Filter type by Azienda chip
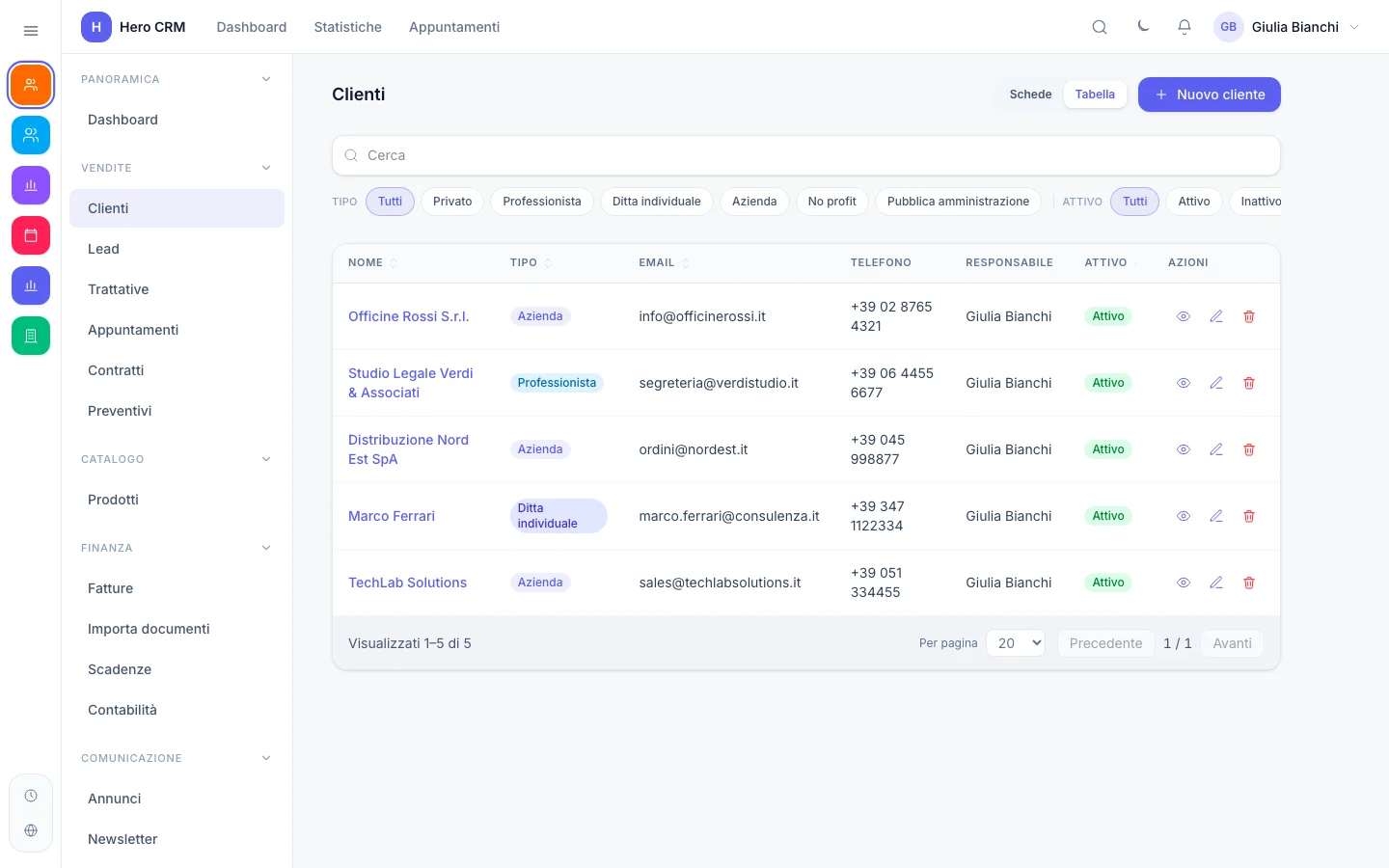 (754, 202)
